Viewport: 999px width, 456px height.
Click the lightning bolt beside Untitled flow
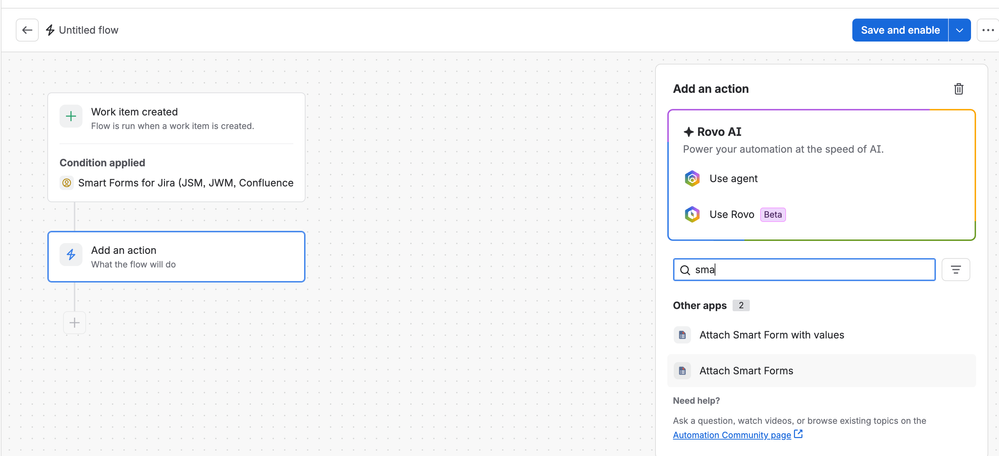tap(50, 30)
